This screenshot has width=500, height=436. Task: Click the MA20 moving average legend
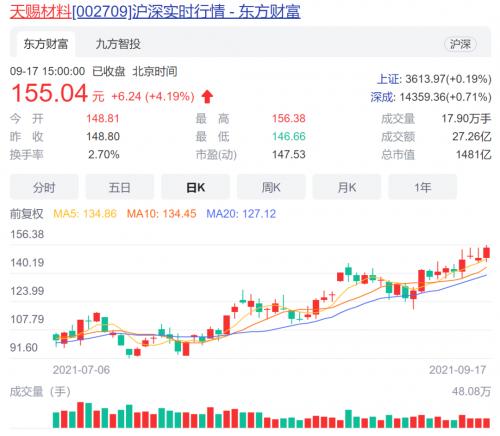(241, 214)
